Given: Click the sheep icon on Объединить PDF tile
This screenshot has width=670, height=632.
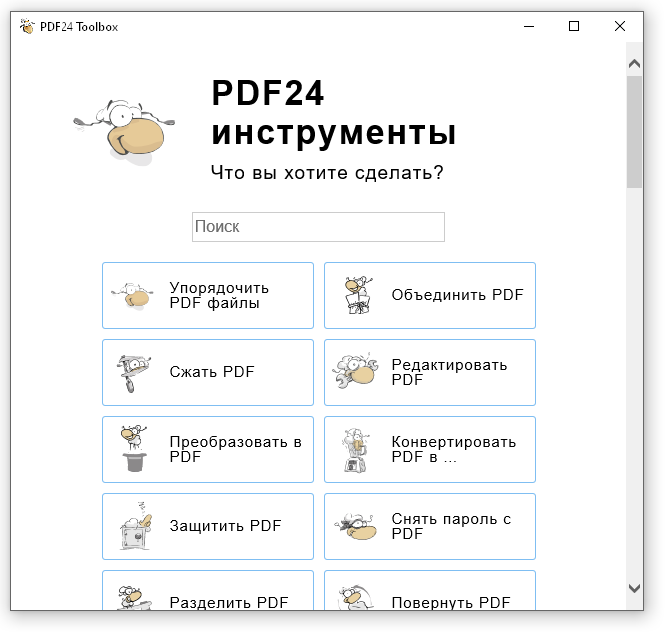Looking at the screenshot, I should point(358,295).
